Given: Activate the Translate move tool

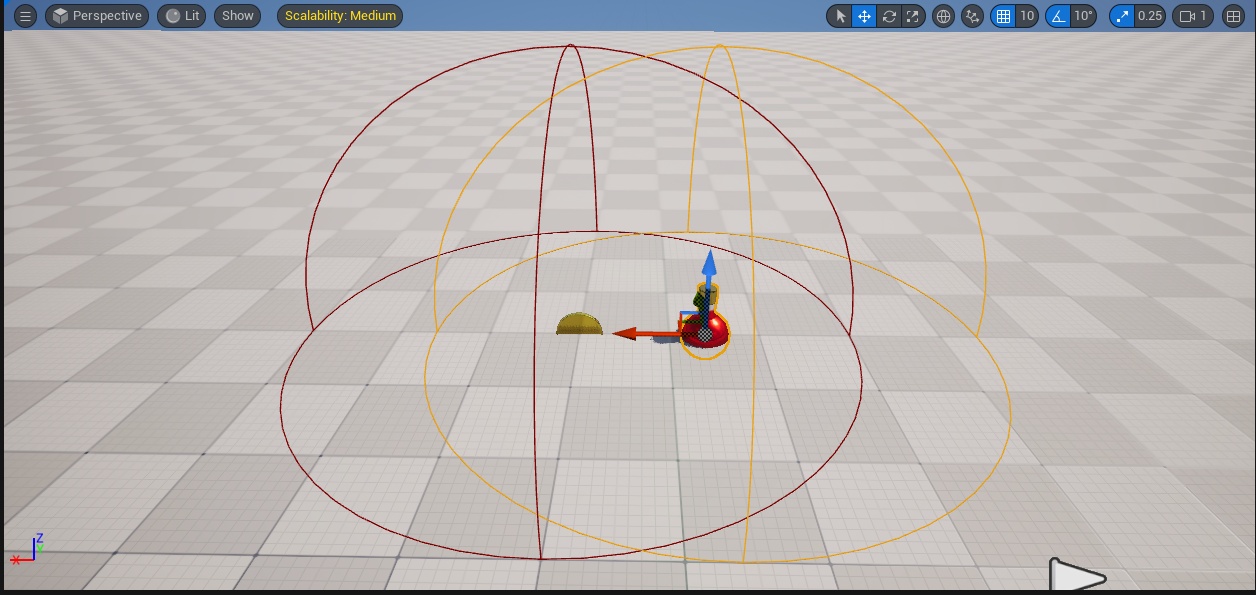Looking at the screenshot, I should click(x=864, y=16).
